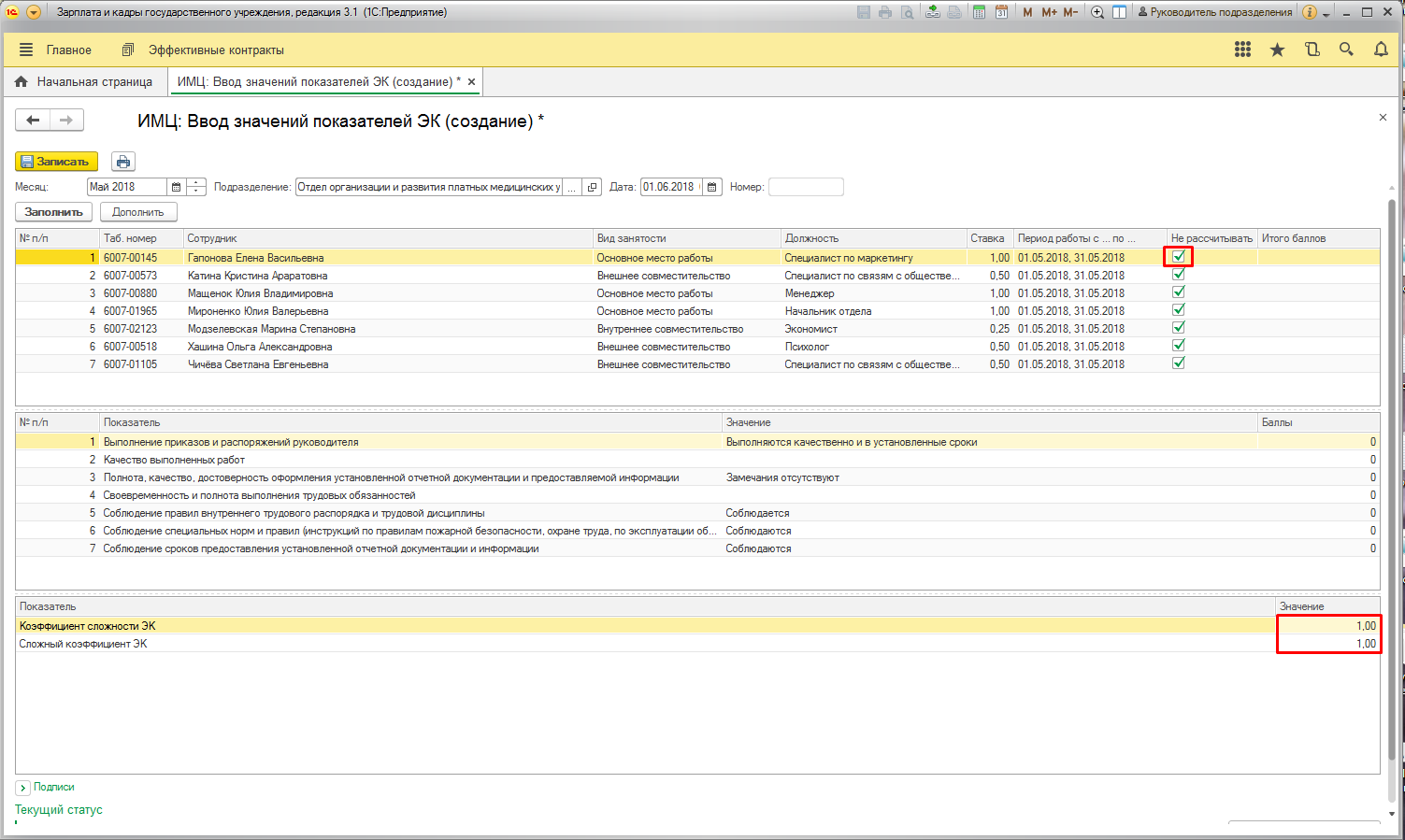The image size is (1405, 840).
Task: Open the Дата field calendar picker
Action: click(712, 187)
